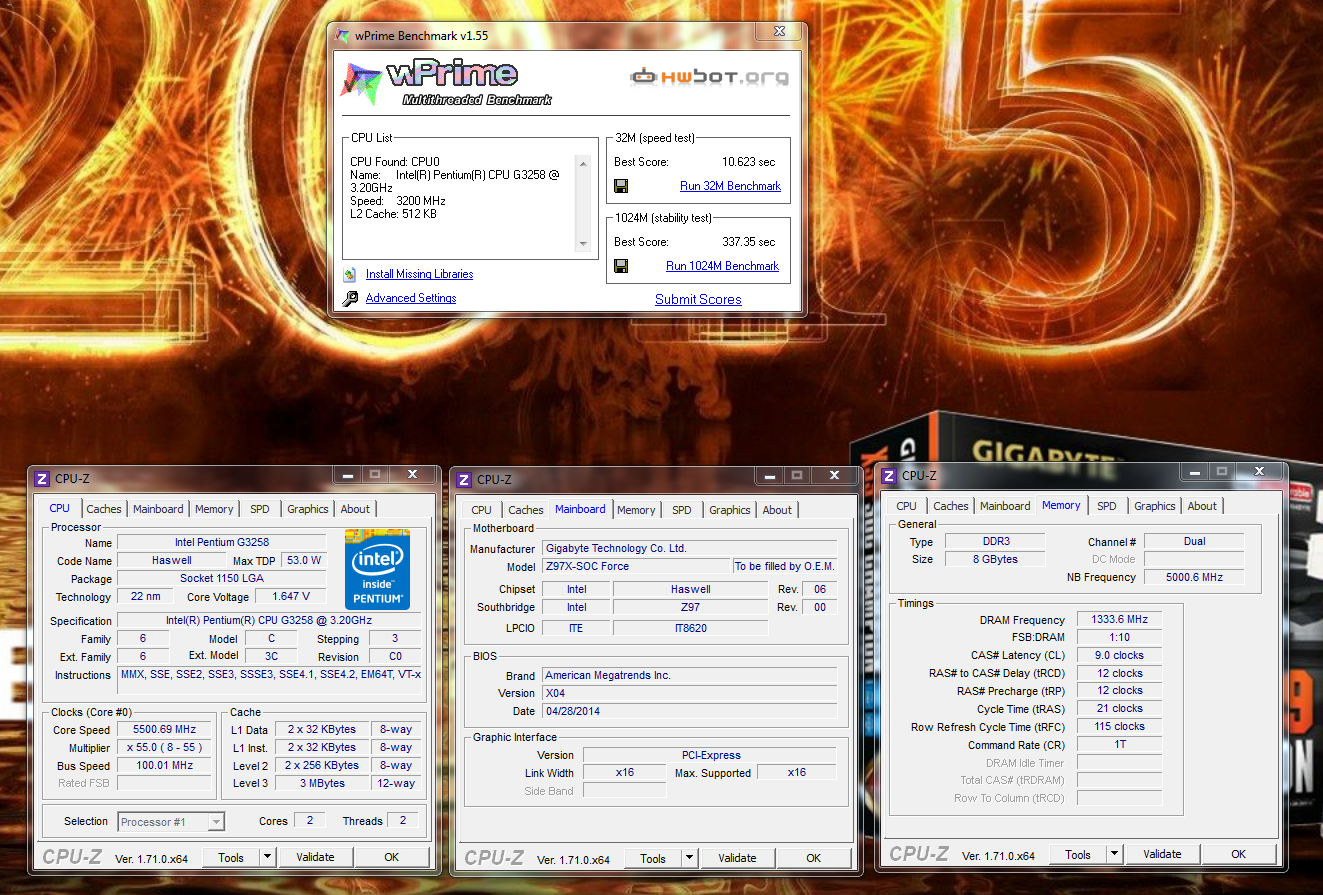Screen dimensions: 1323x895
Task: Expand Tools dropdown arrow in Mainboard window
Action: (x=689, y=858)
